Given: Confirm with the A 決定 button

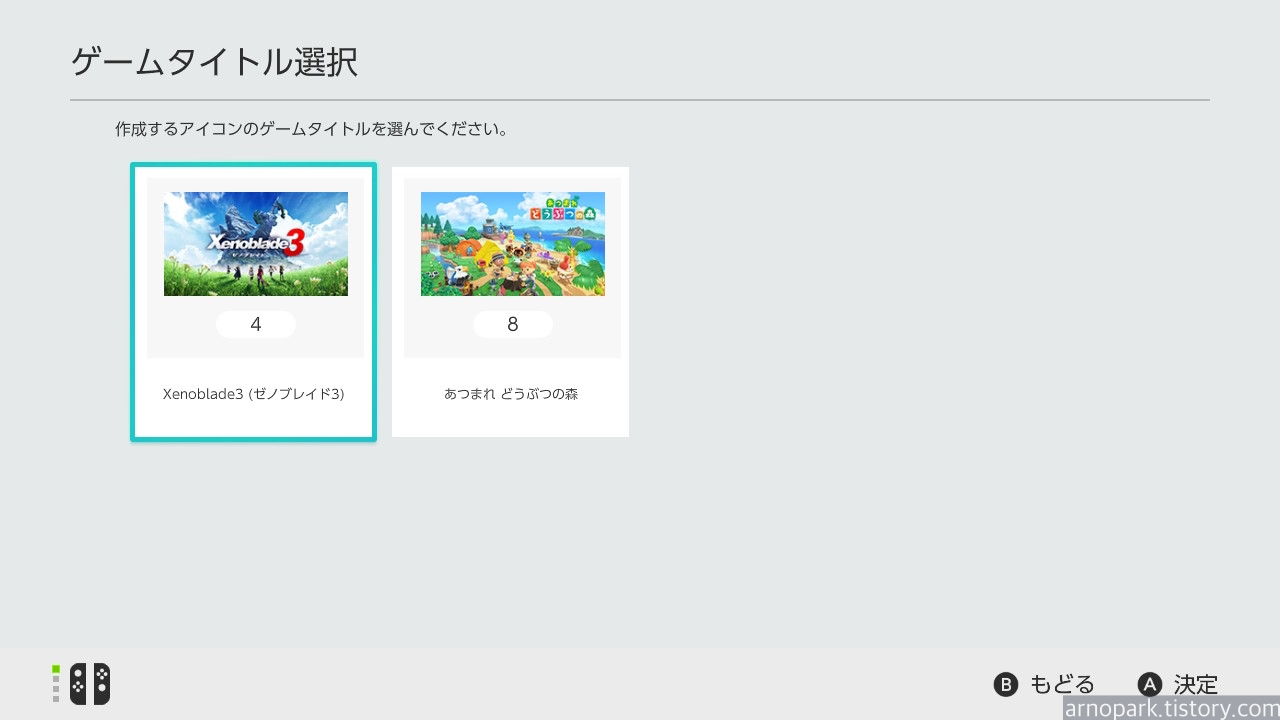Looking at the screenshot, I should click(1178, 685).
